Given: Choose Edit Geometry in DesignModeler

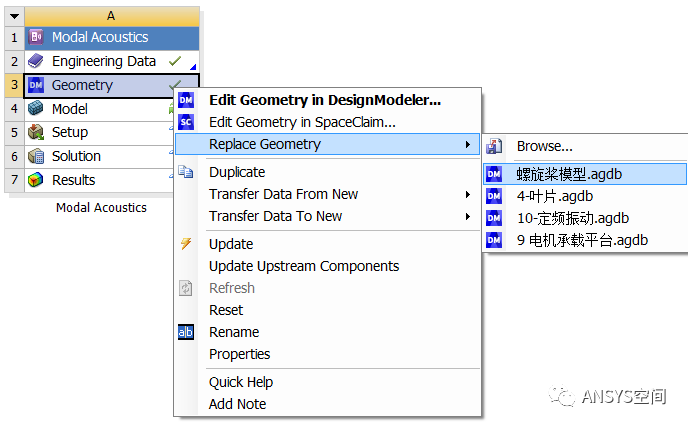Looking at the screenshot, I should pyautogui.click(x=324, y=100).
